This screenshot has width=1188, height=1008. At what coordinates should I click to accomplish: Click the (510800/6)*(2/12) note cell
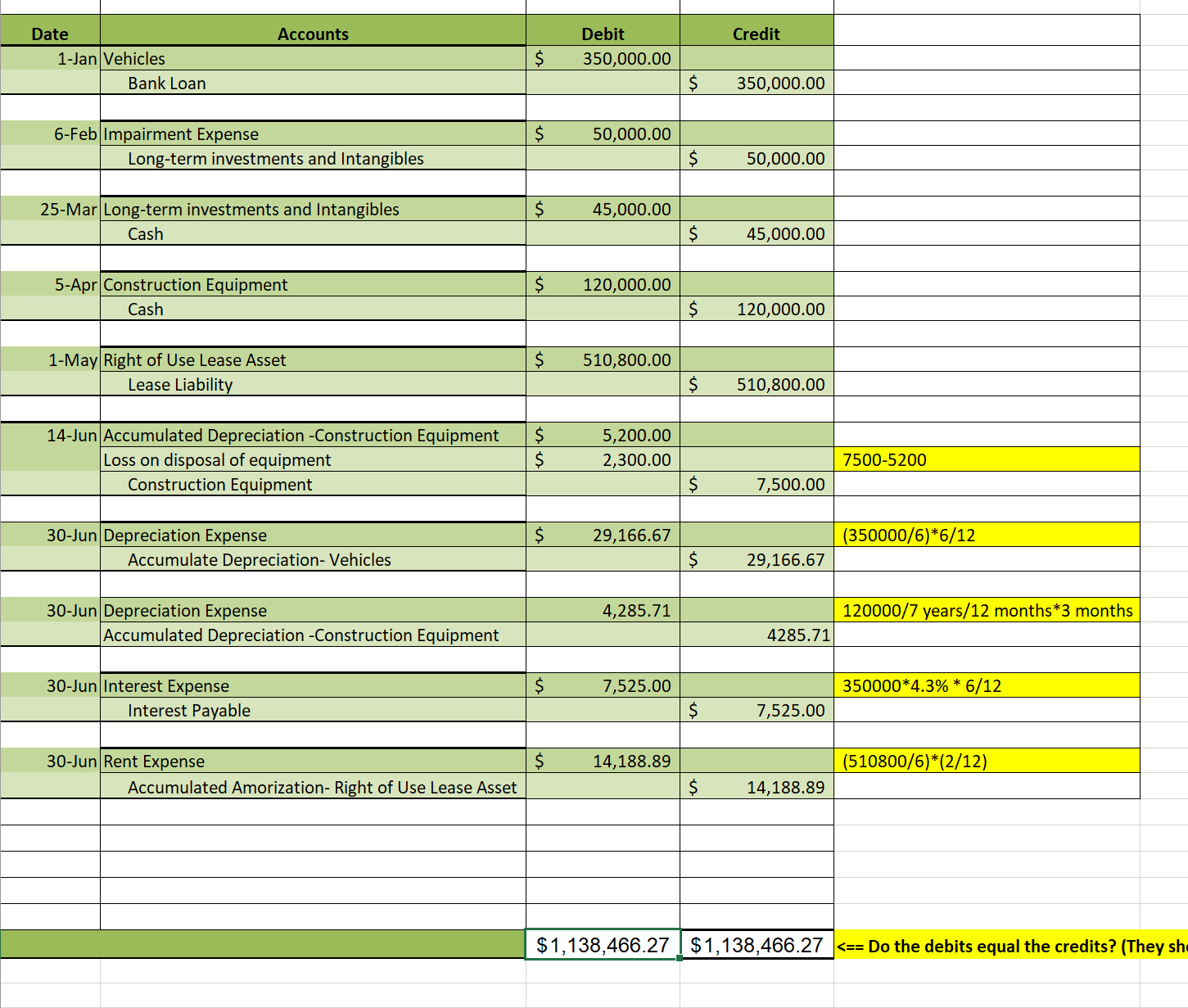tap(987, 761)
